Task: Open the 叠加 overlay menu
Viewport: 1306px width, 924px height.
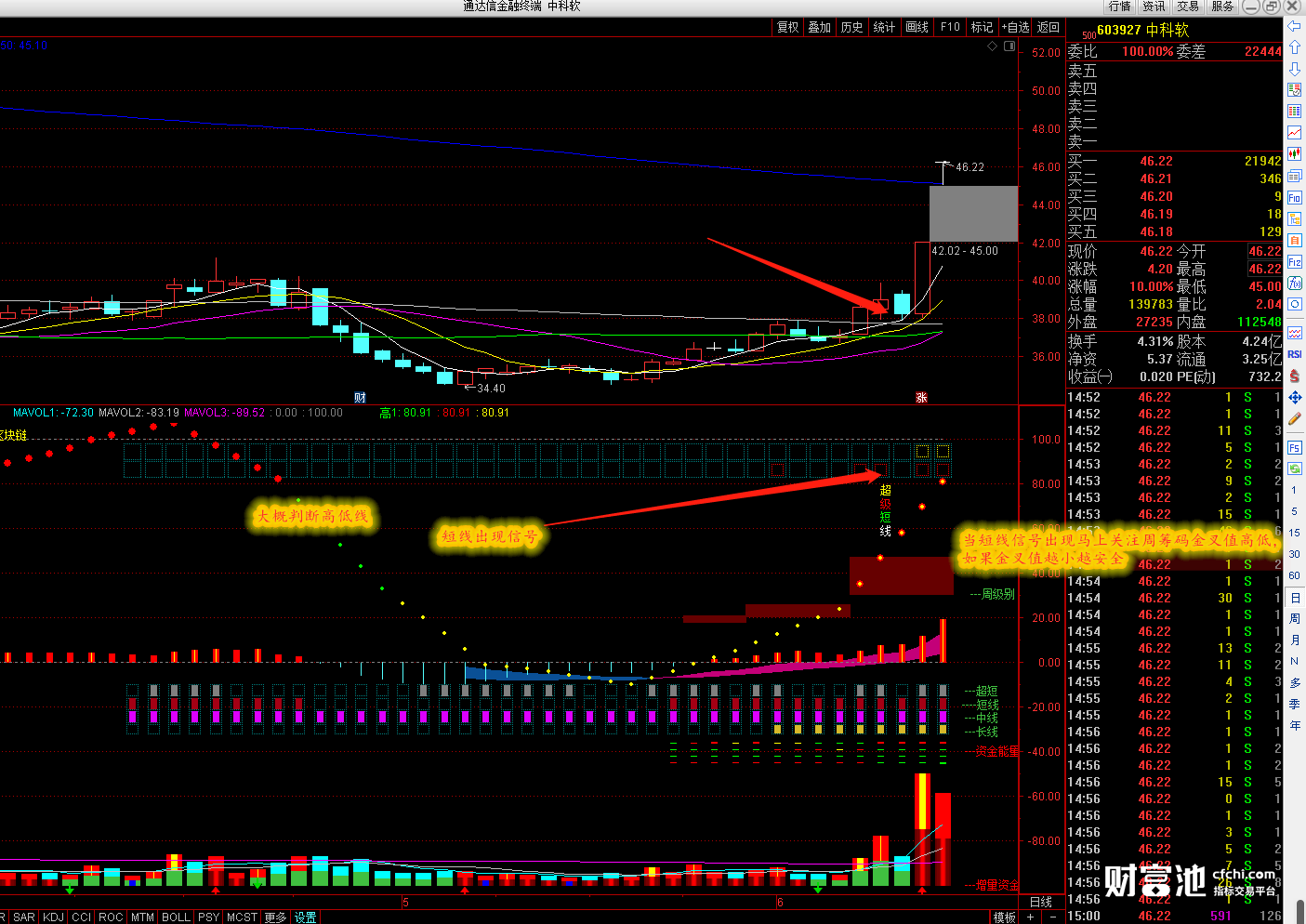Action: [x=819, y=28]
